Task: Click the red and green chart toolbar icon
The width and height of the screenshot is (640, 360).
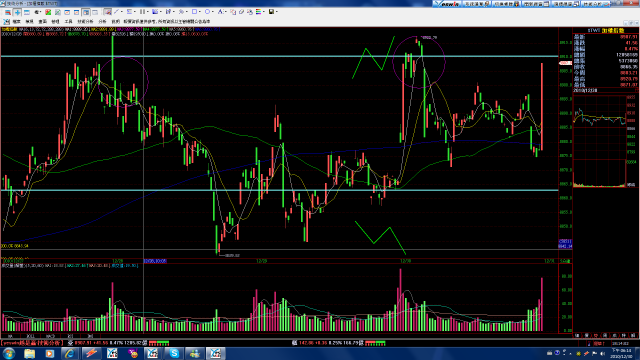Action: pyautogui.click(x=48, y=12)
